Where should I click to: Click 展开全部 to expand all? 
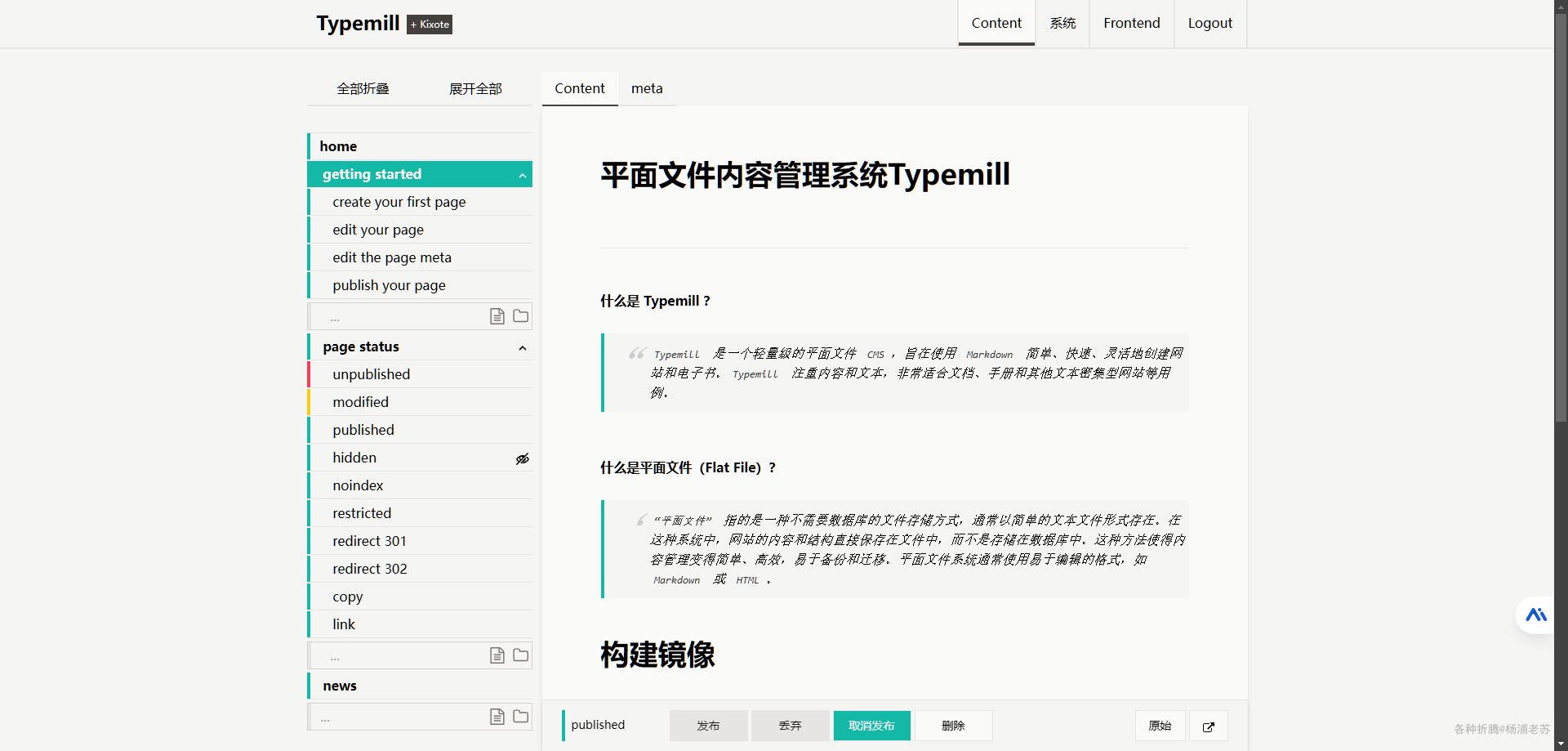click(475, 88)
